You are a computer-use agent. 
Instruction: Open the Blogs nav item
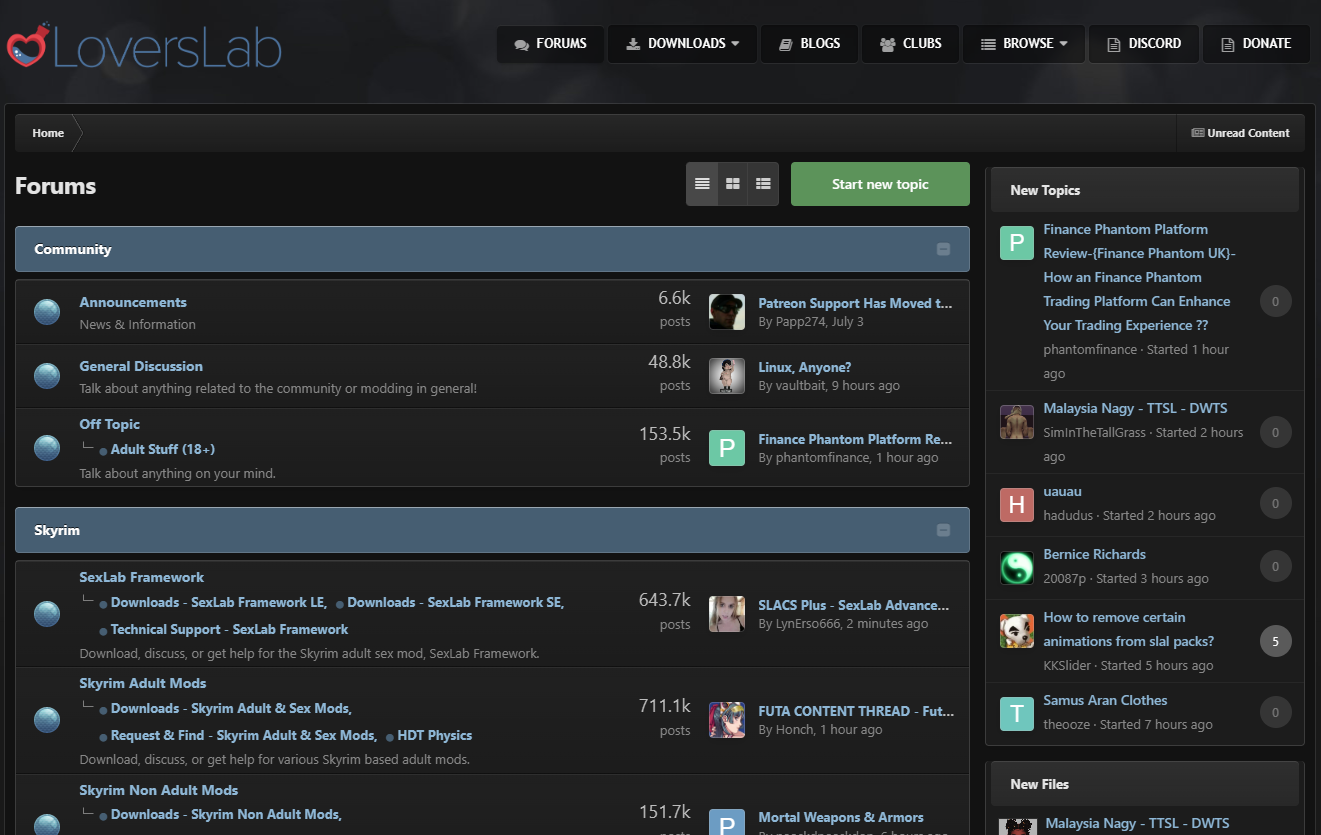point(809,44)
